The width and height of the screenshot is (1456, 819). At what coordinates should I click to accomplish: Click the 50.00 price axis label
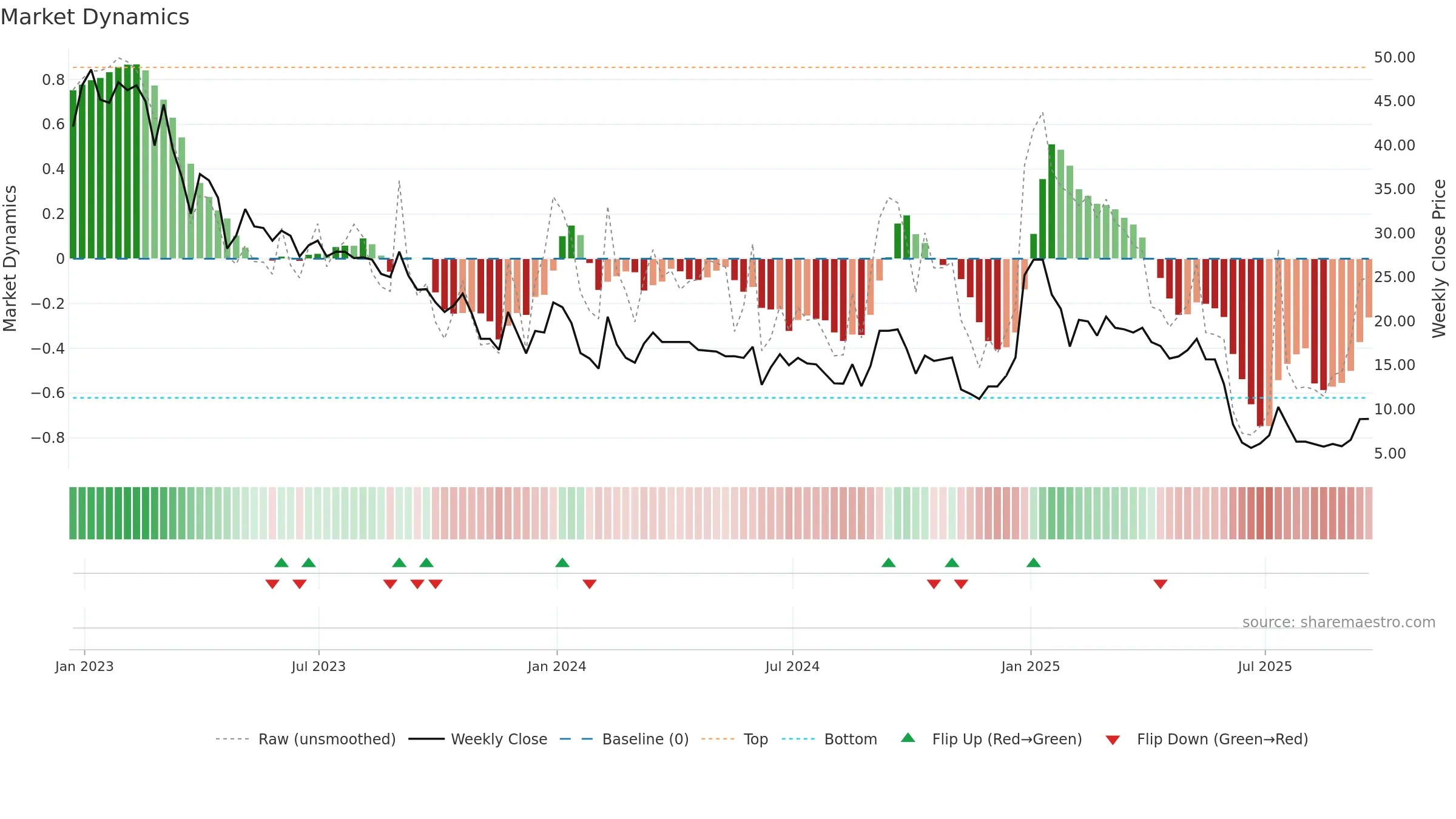point(1395,58)
